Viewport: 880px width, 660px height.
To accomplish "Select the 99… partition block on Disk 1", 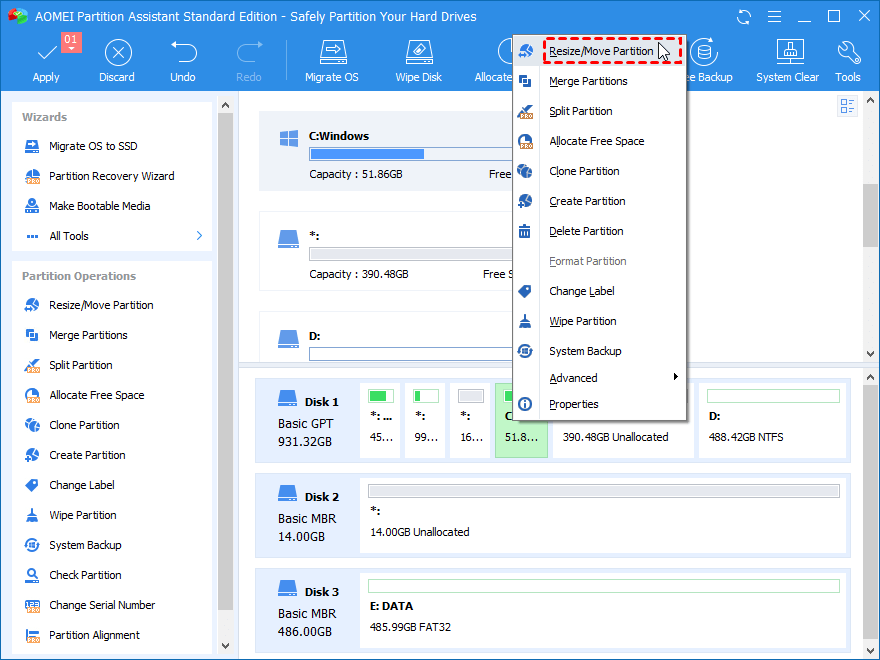I will tap(425, 420).
